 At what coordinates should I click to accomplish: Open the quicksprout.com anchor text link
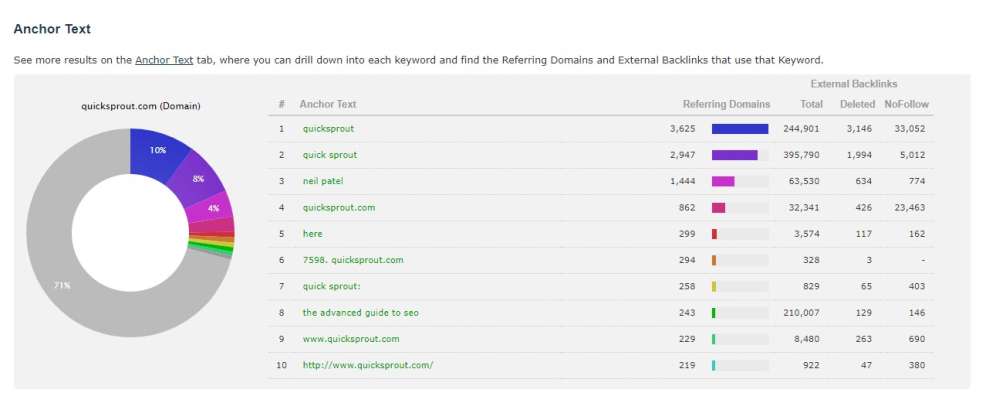[339, 207]
